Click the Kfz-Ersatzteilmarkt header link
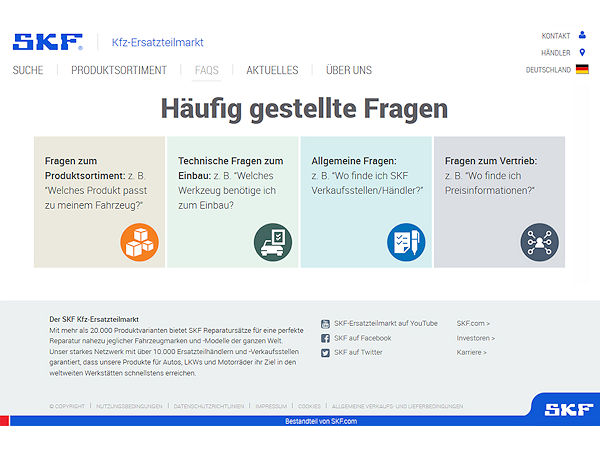Image resolution: width=600 pixels, height=450 pixels. [158, 42]
